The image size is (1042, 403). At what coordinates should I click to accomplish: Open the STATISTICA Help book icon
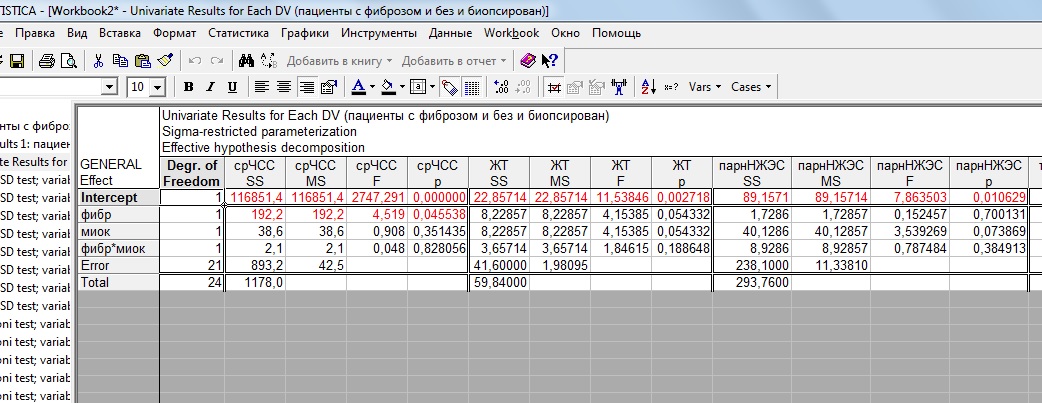click(527, 61)
